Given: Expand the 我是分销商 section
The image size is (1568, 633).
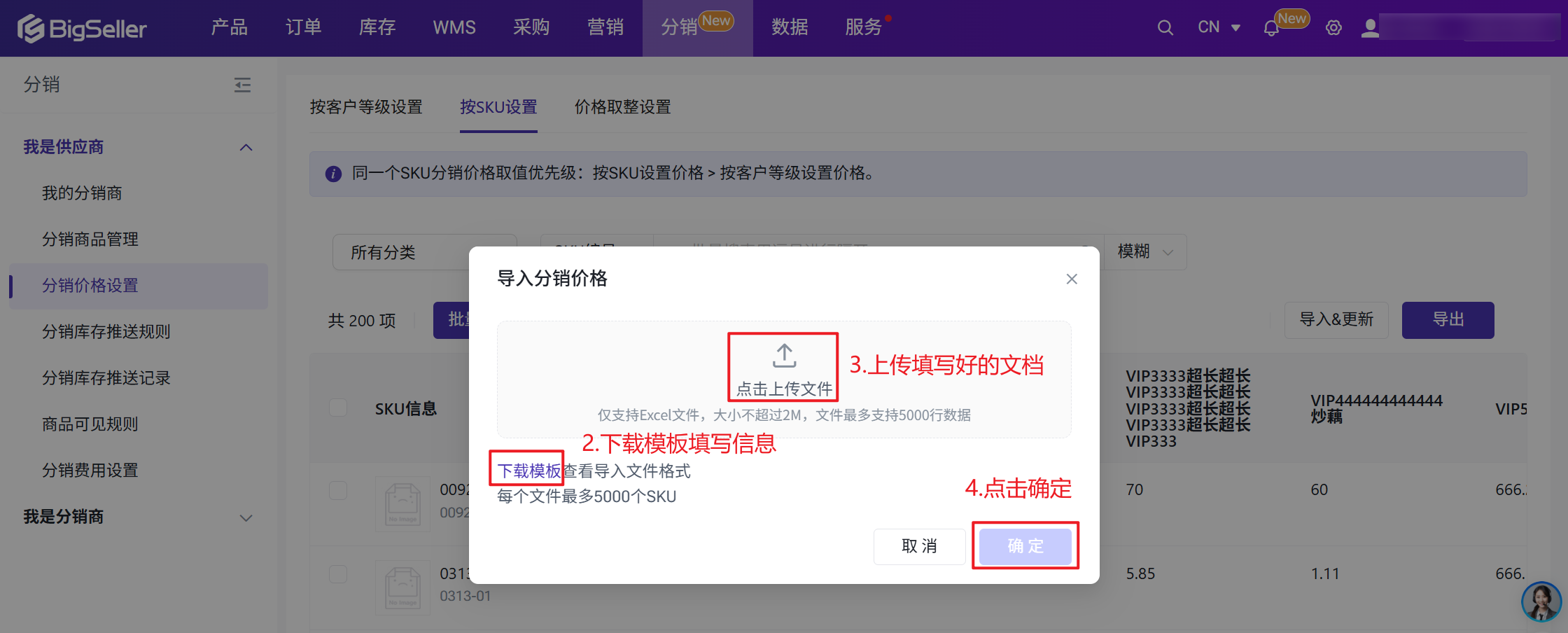Looking at the screenshot, I should pos(246,518).
